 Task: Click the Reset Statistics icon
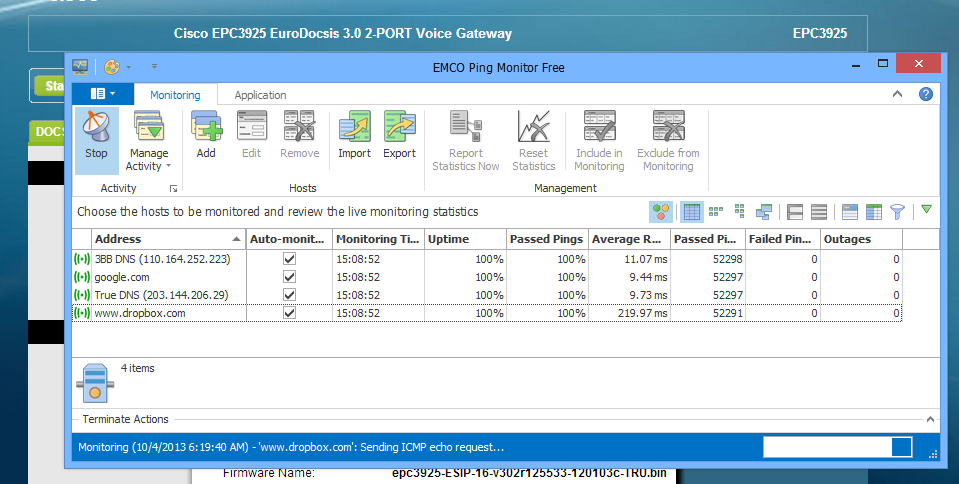(x=533, y=127)
